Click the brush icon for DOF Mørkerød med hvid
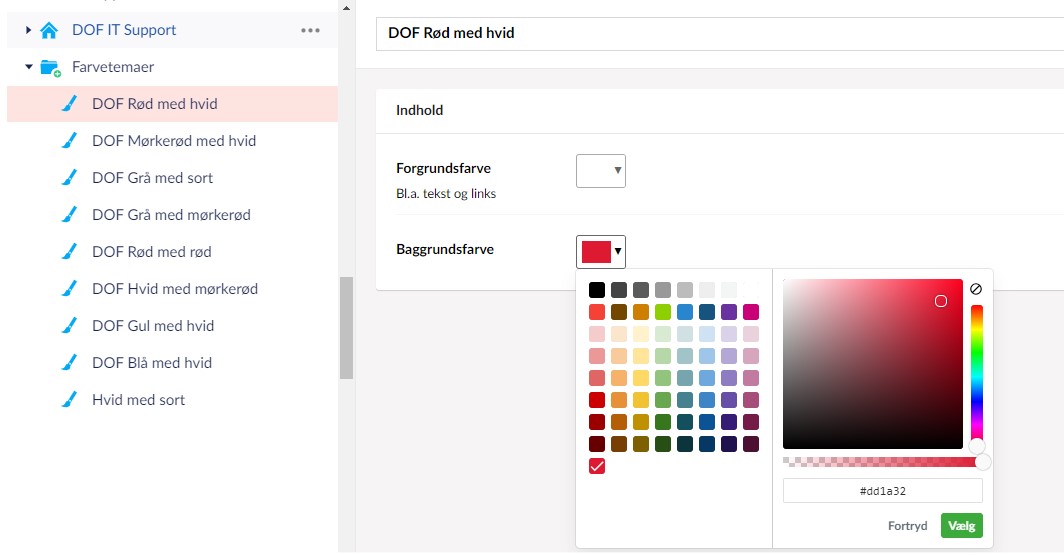The width and height of the screenshot is (1064, 555). coord(69,140)
